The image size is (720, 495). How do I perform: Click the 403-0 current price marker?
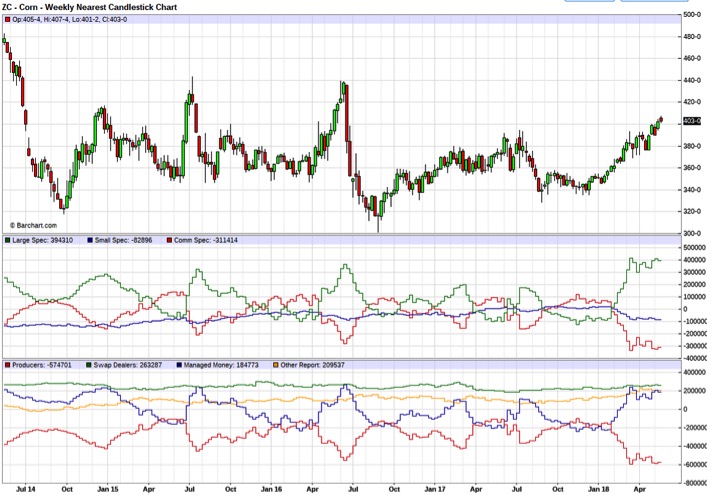690,121
